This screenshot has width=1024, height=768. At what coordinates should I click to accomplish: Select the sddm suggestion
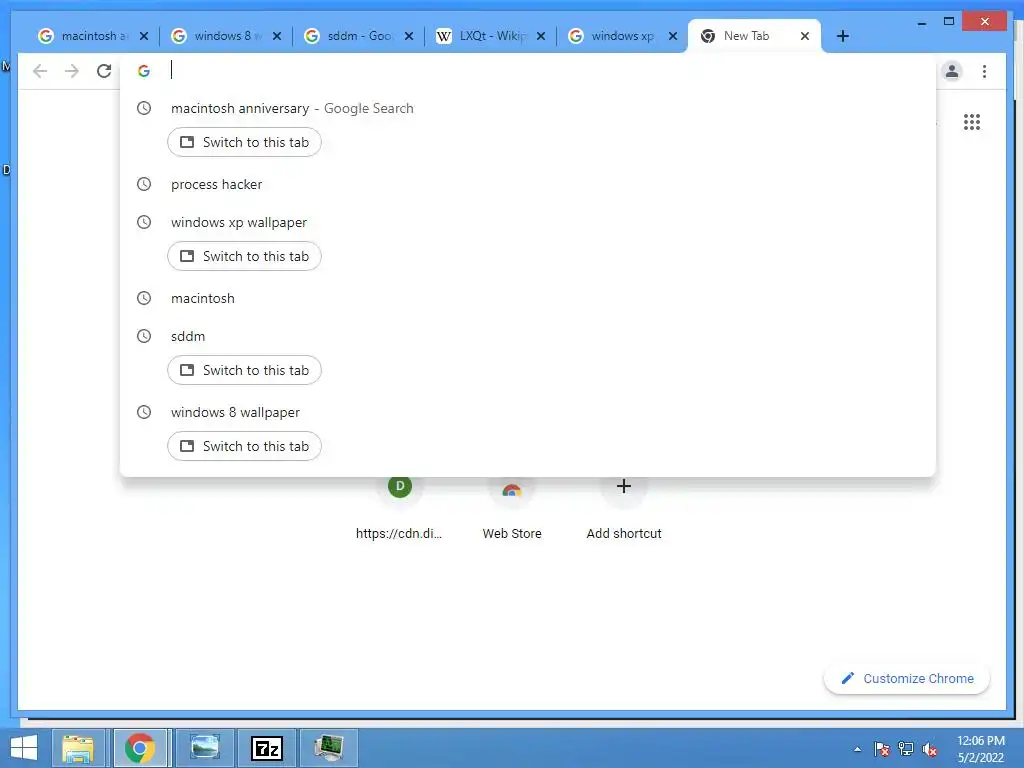point(528,336)
